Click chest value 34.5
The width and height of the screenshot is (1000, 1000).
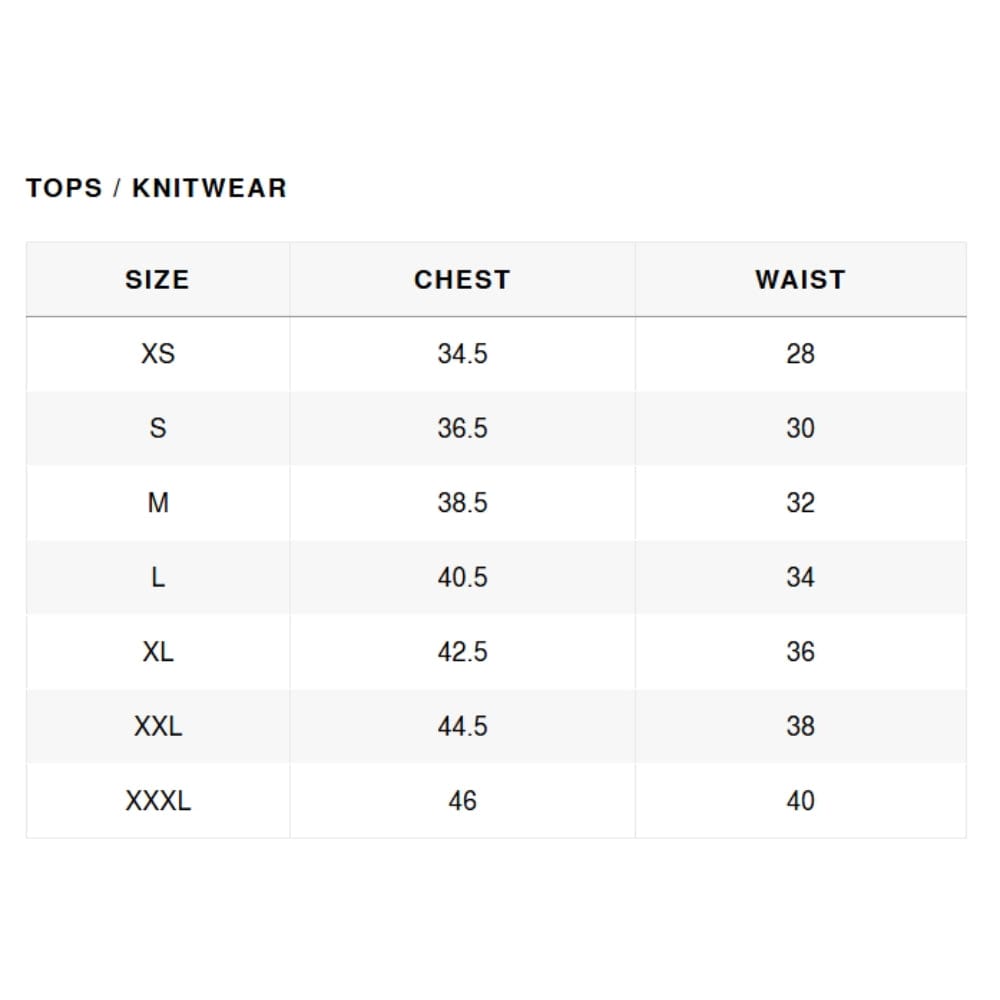462,354
